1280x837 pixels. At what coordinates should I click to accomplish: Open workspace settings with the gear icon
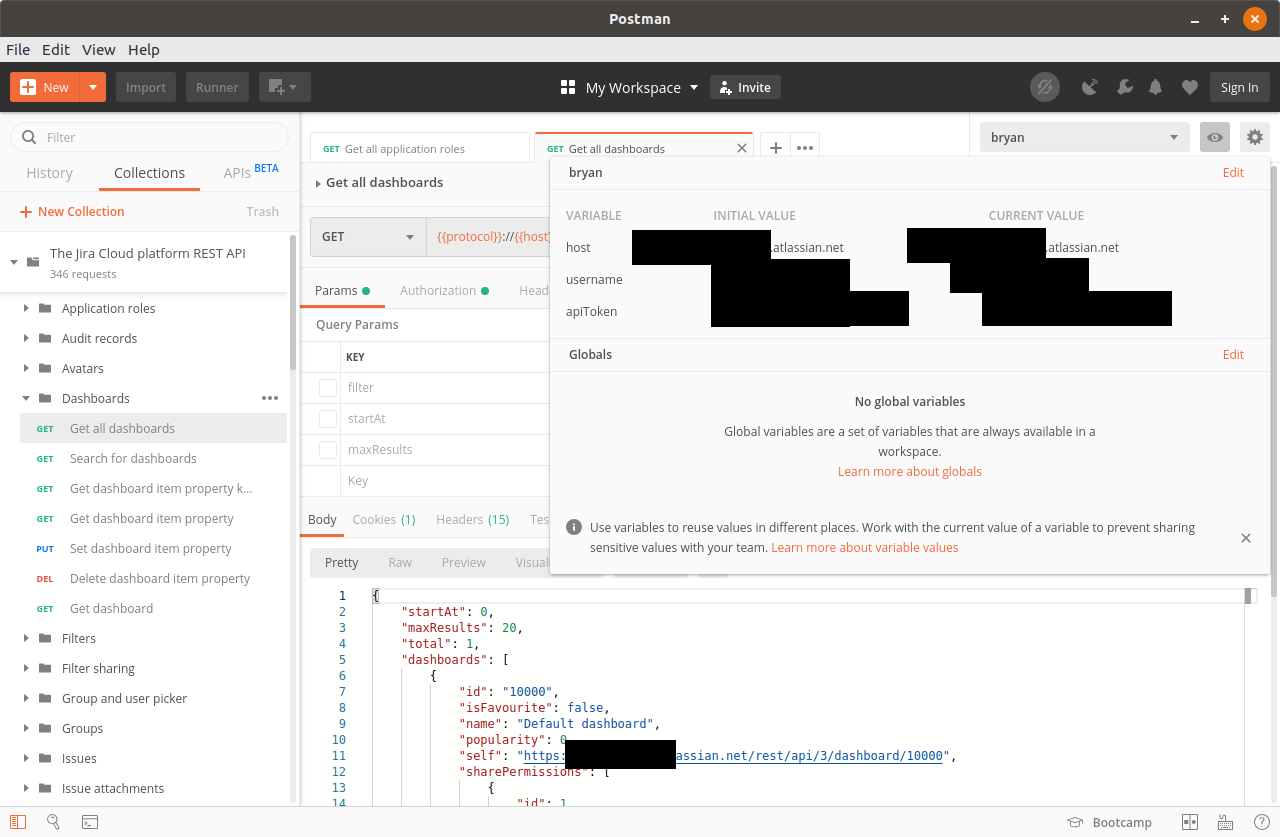(1255, 137)
